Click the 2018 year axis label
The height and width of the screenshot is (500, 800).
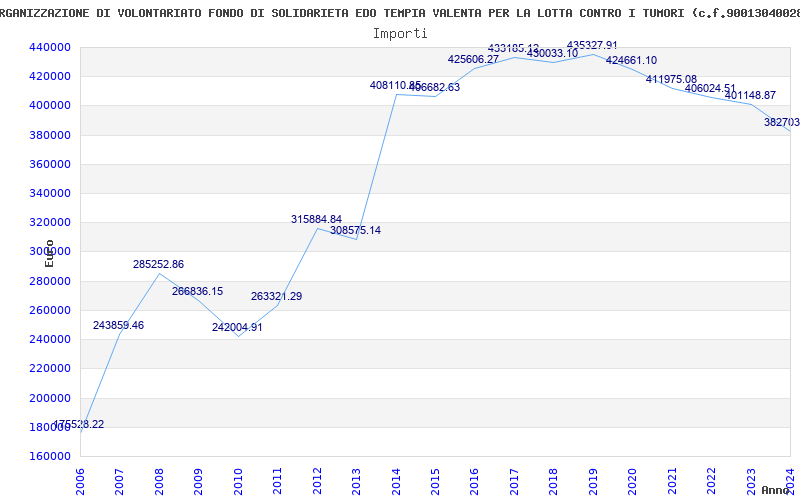coord(554,482)
